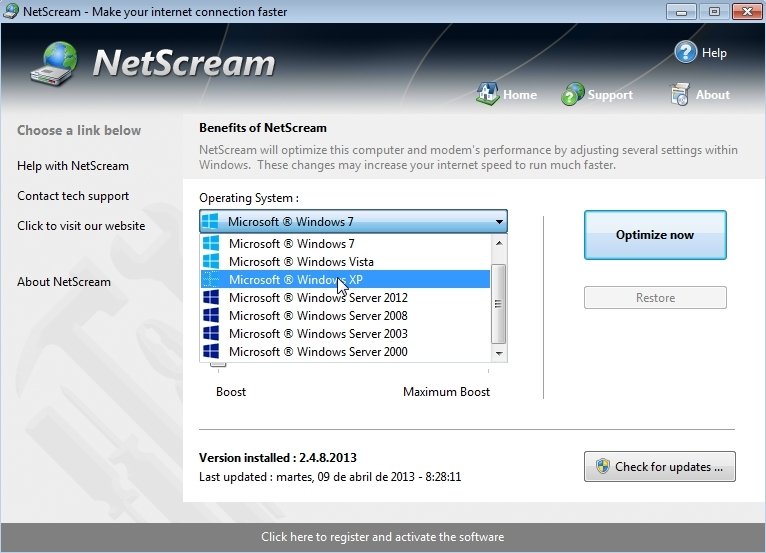Click the dropdown list scrollbar up arrow

(499, 243)
